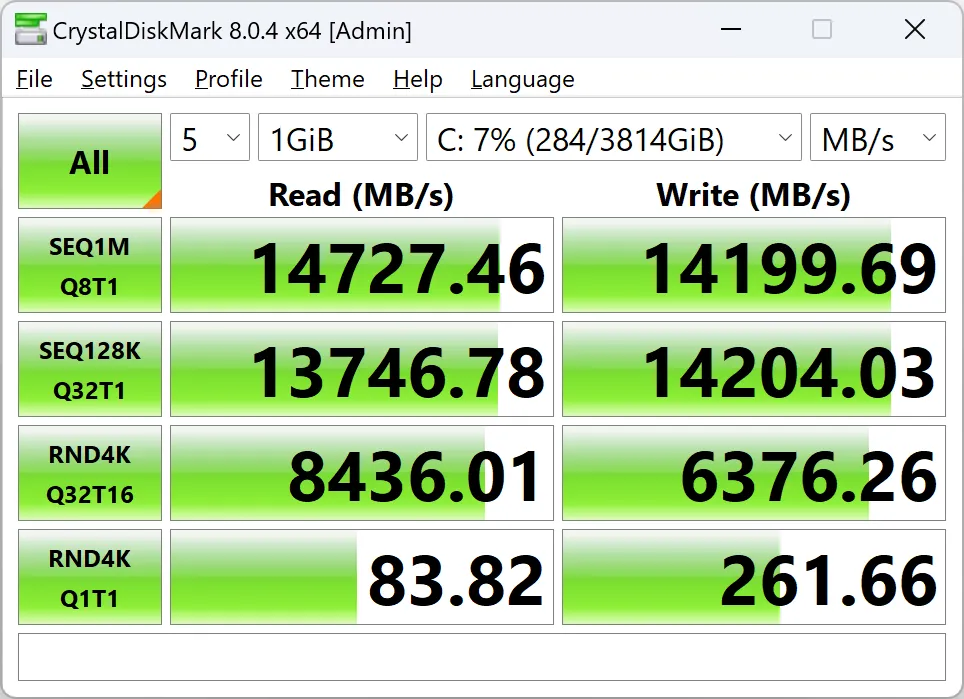Viewport: 964px width, 699px height.
Task: Open the Help menu
Action: pos(418,79)
